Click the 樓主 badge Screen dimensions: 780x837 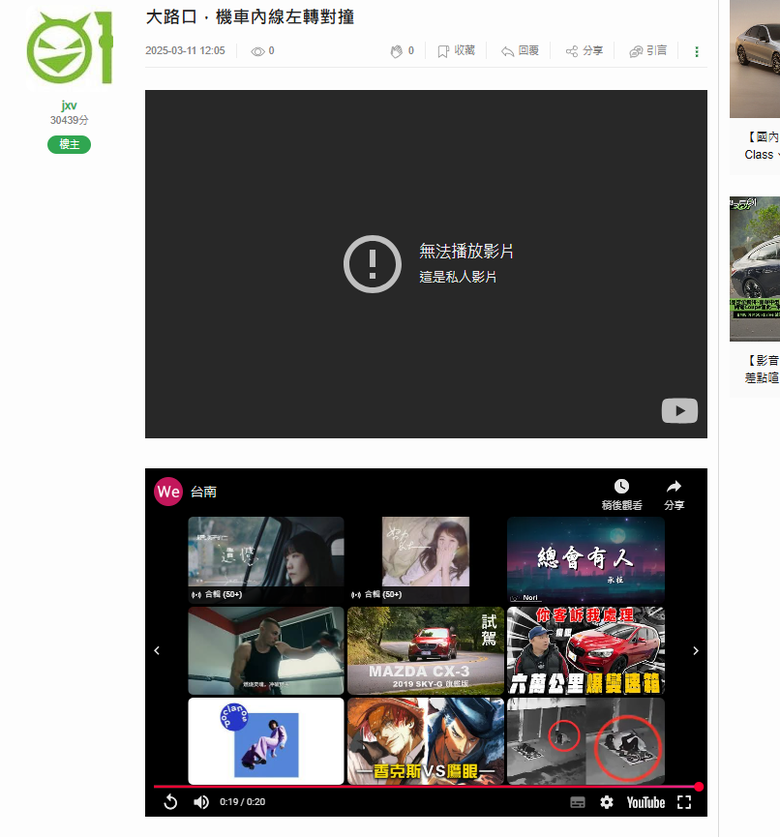69,144
